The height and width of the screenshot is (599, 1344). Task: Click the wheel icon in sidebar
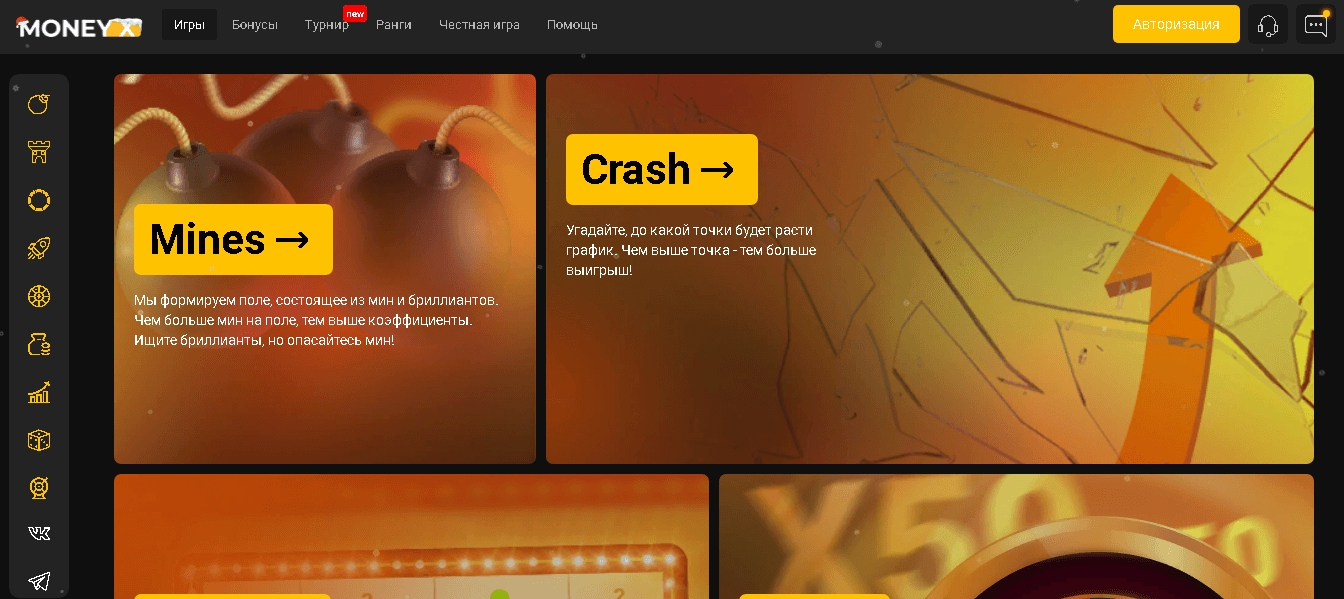click(x=39, y=296)
